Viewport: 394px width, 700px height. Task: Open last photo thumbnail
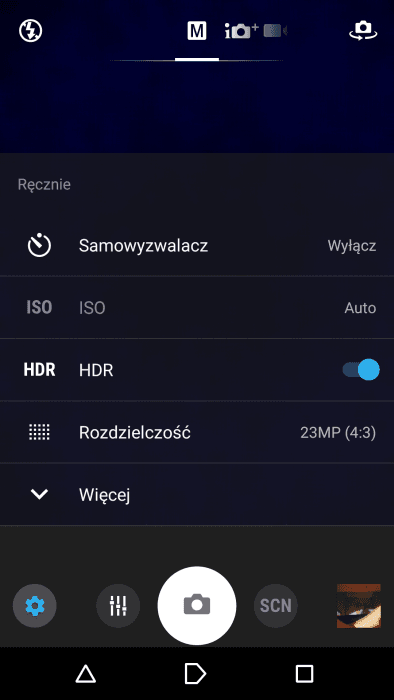tap(359, 606)
